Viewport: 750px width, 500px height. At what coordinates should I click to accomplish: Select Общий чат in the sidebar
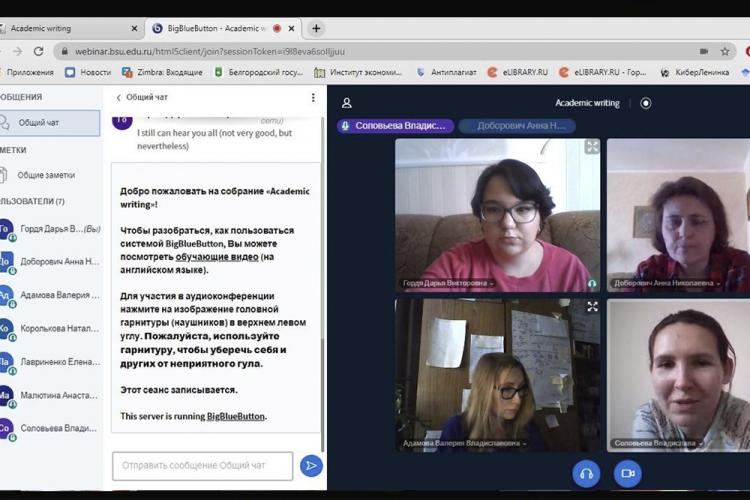(x=49, y=123)
